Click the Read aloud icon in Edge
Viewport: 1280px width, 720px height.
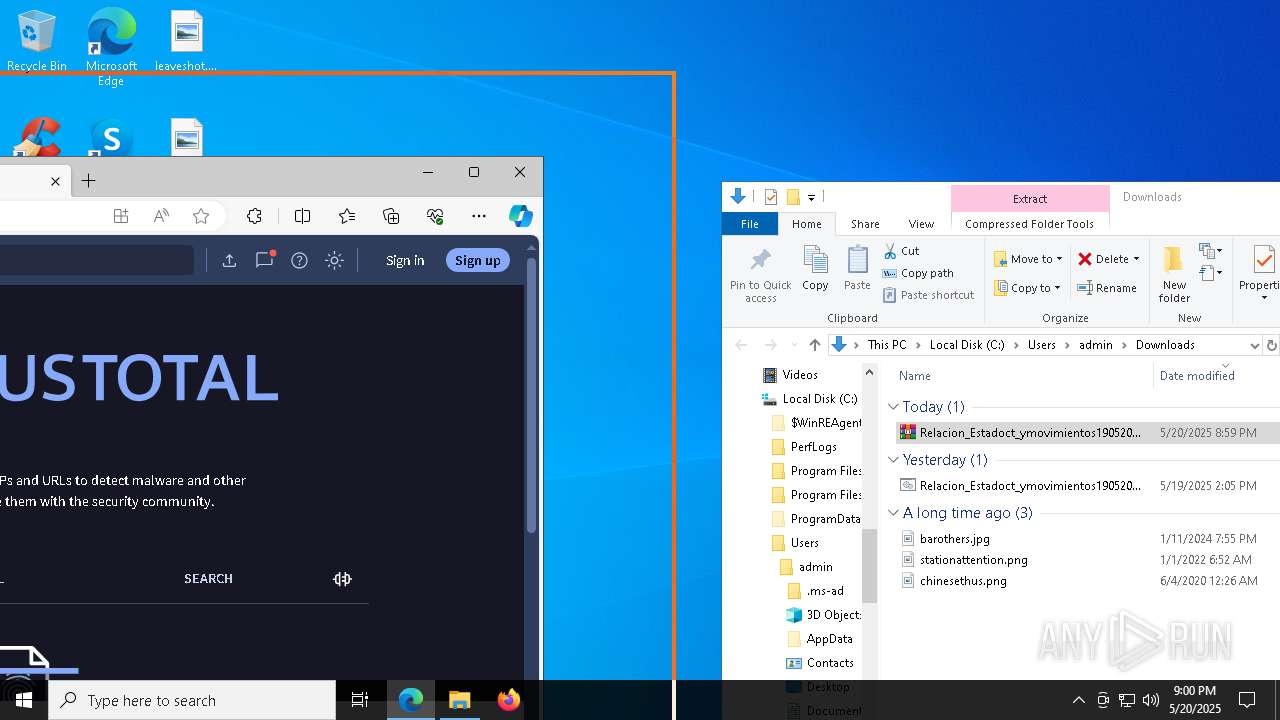[161, 216]
